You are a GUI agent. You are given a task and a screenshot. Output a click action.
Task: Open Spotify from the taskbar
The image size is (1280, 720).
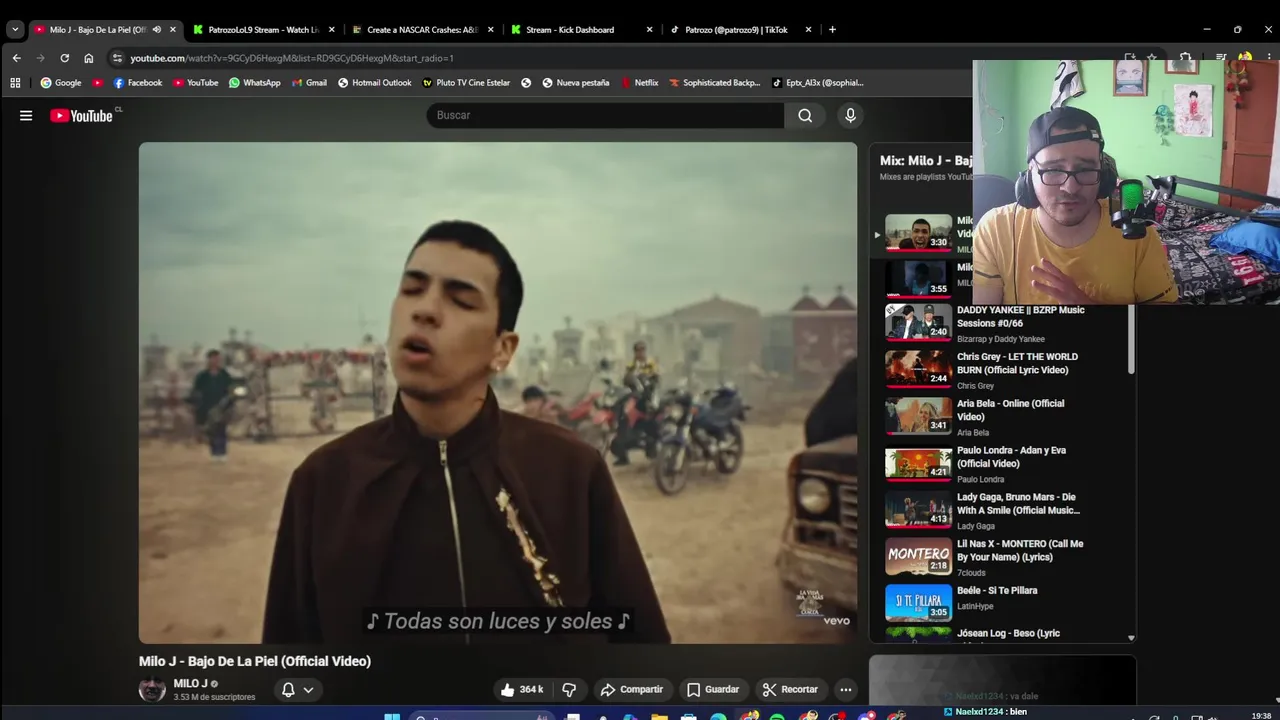click(x=777, y=716)
